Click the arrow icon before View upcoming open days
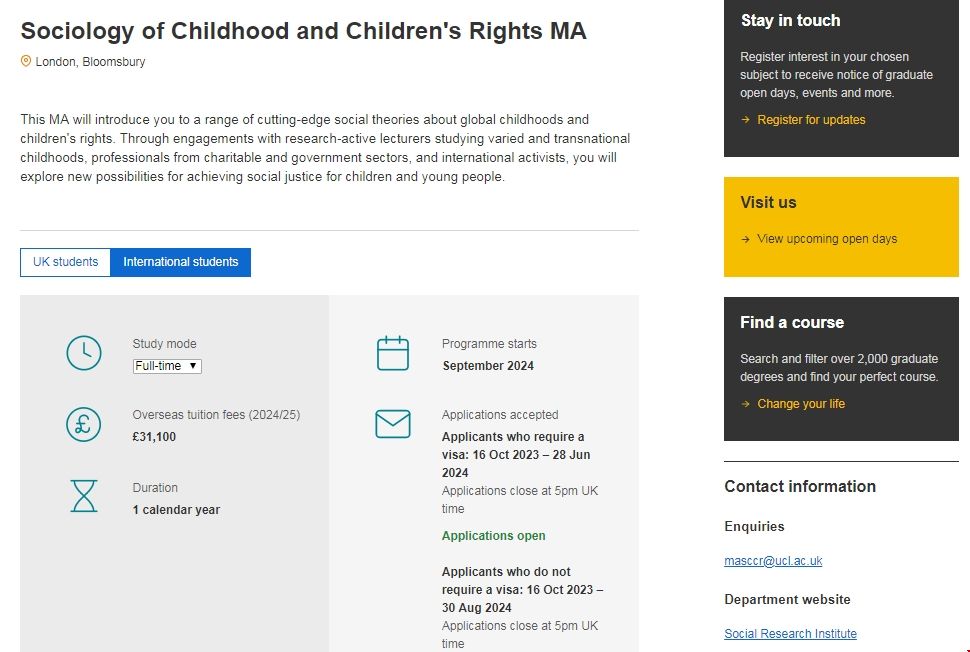This screenshot has width=970, height=652. tap(745, 239)
